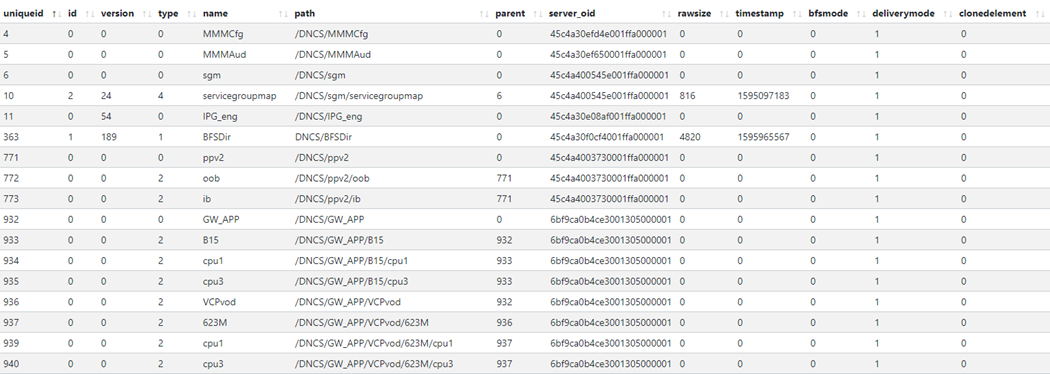The image size is (1050, 374).
Task: Click version value 189
Action: point(108,137)
